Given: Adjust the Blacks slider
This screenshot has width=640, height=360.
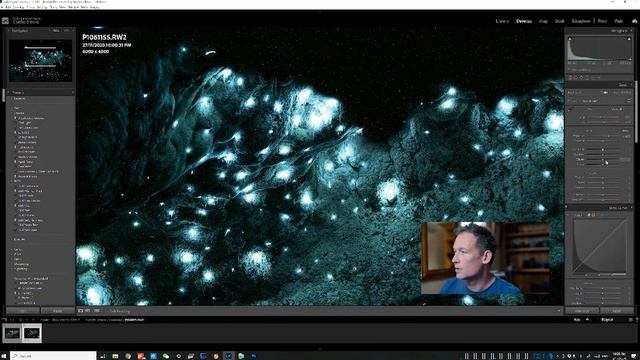Looking at the screenshot, I should [x=603, y=164].
